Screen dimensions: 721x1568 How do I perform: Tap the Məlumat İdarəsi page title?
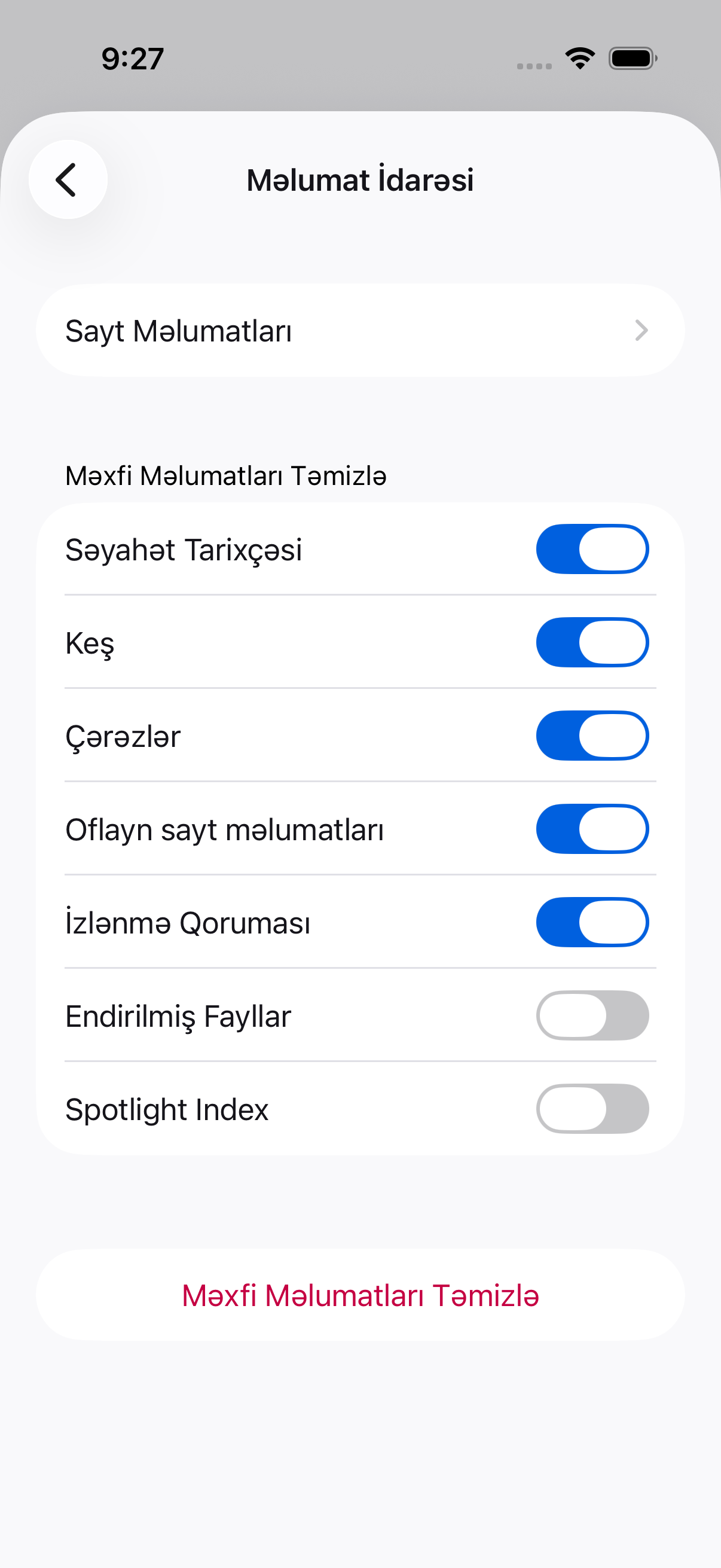pyautogui.click(x=360, y=180)
